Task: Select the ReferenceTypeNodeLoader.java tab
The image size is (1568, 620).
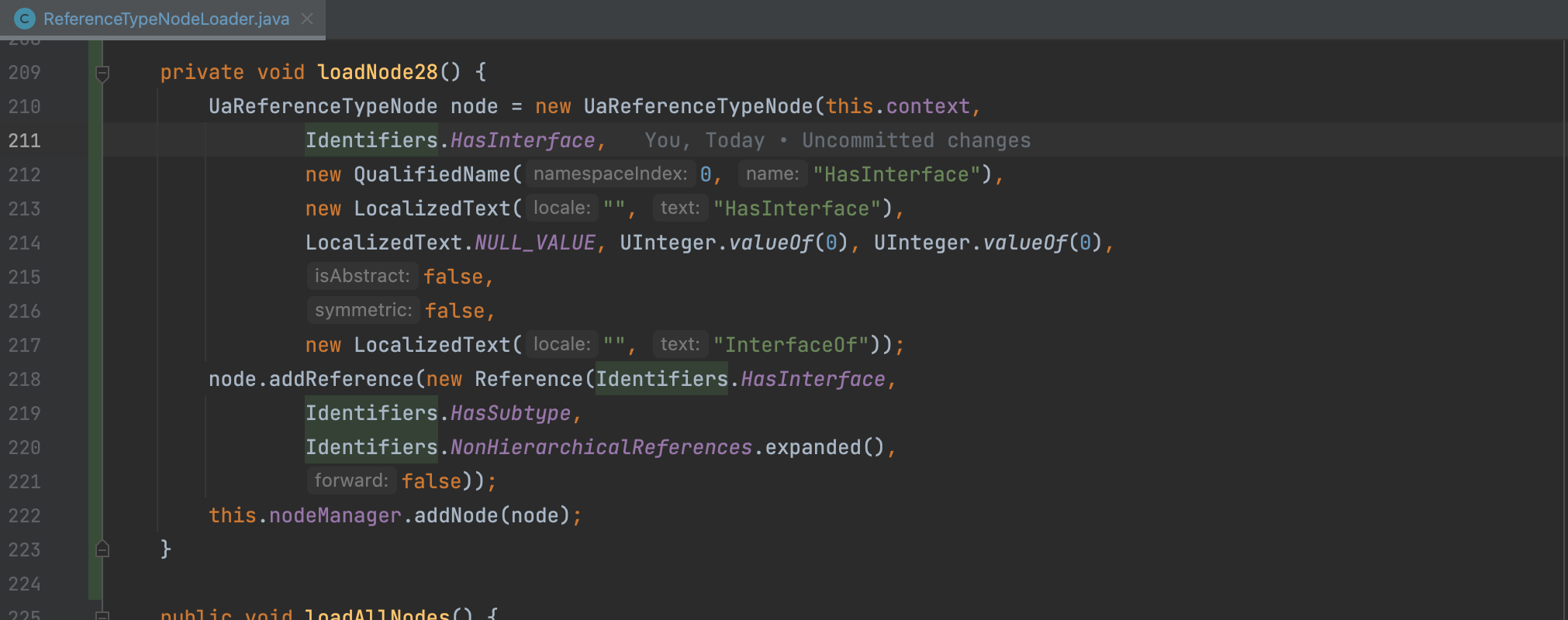Action: 163,19
